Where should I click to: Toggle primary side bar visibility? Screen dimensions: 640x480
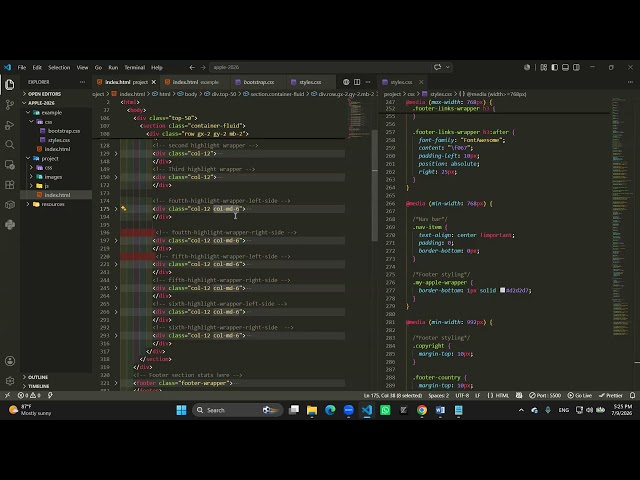(555, 67)
